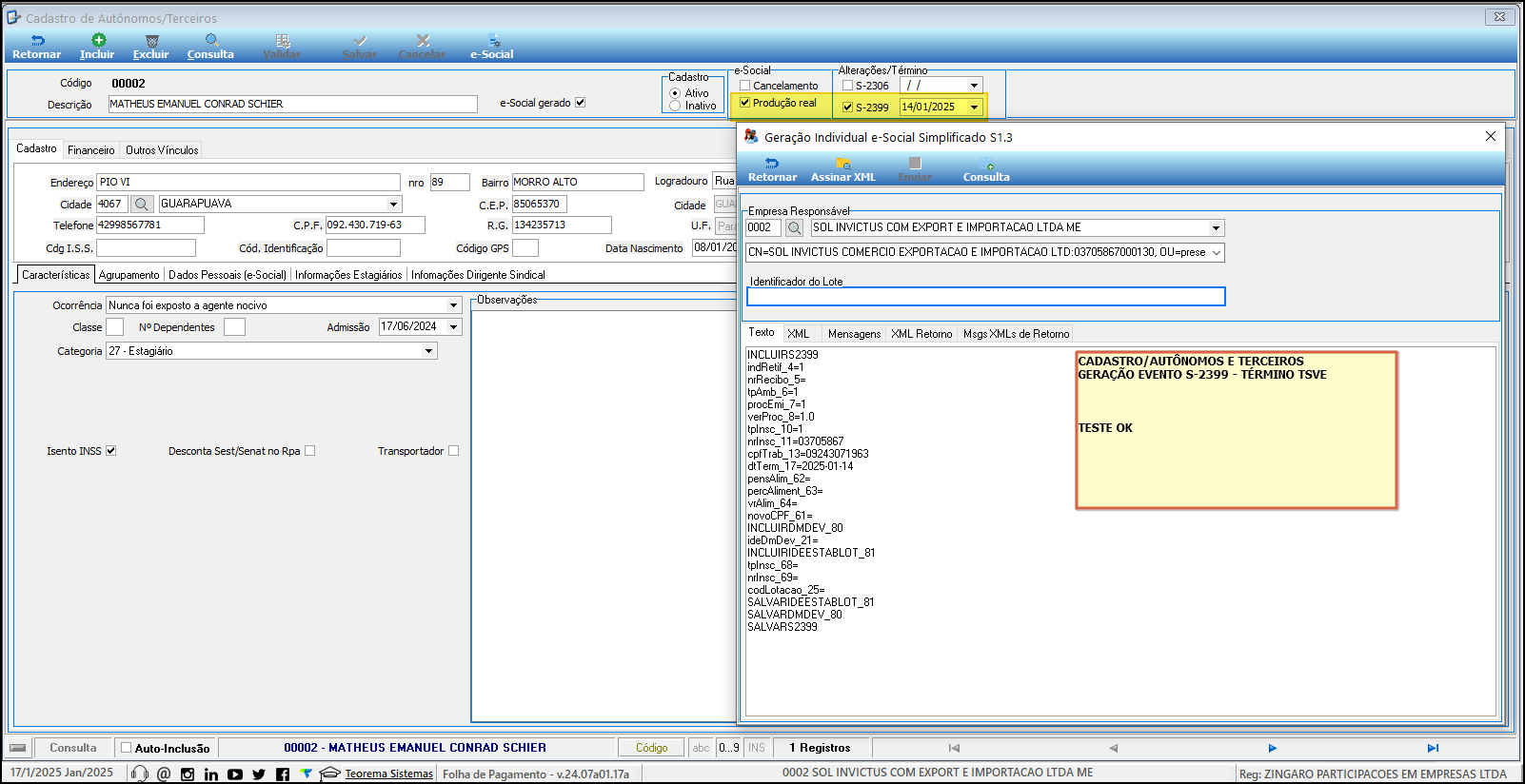Image resolution: width=1525 pixels, height=784 pixels.
Task: Click the headset support icon in the status bar
Action: [x=140, y=774]
